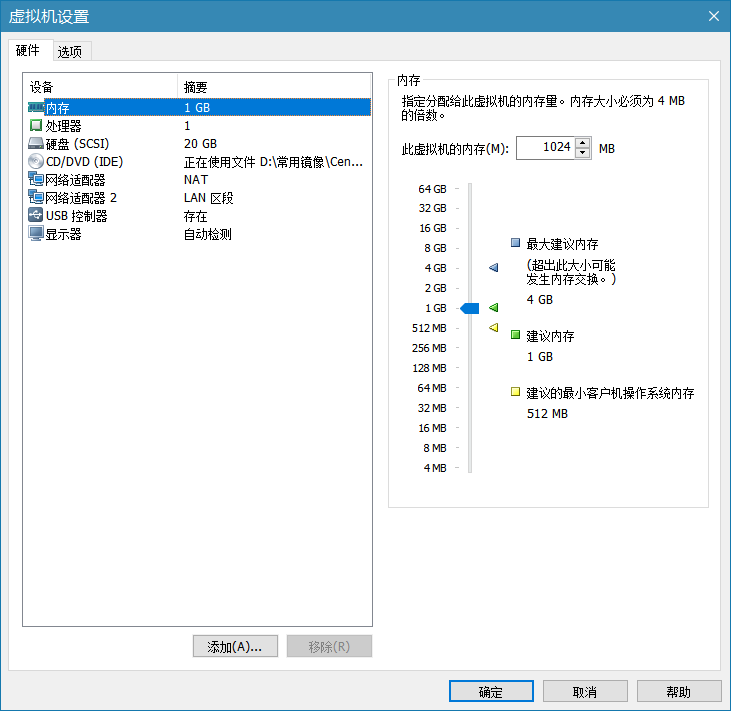Click the 设备 column header

[101, 87]
